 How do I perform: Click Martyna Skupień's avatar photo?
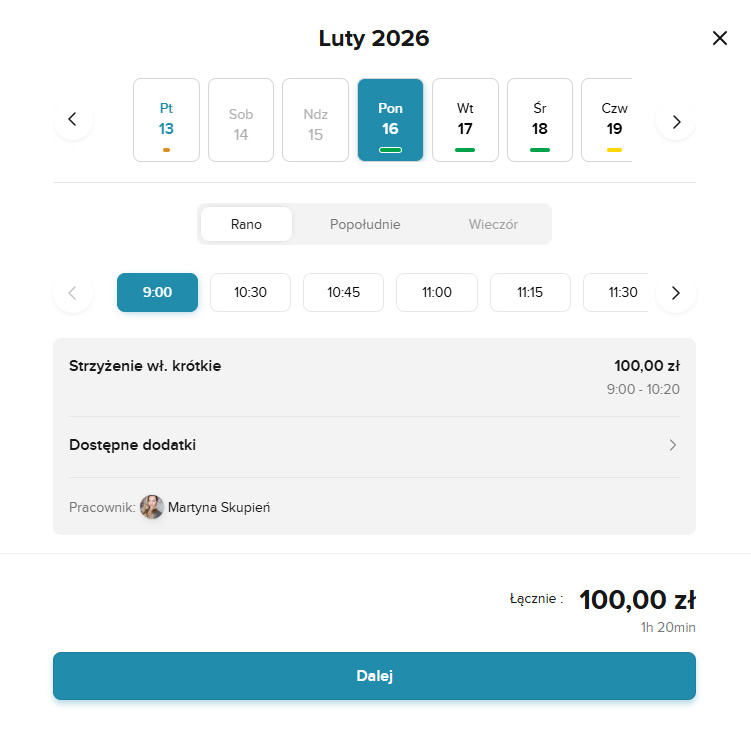click(x=152, y=507)
